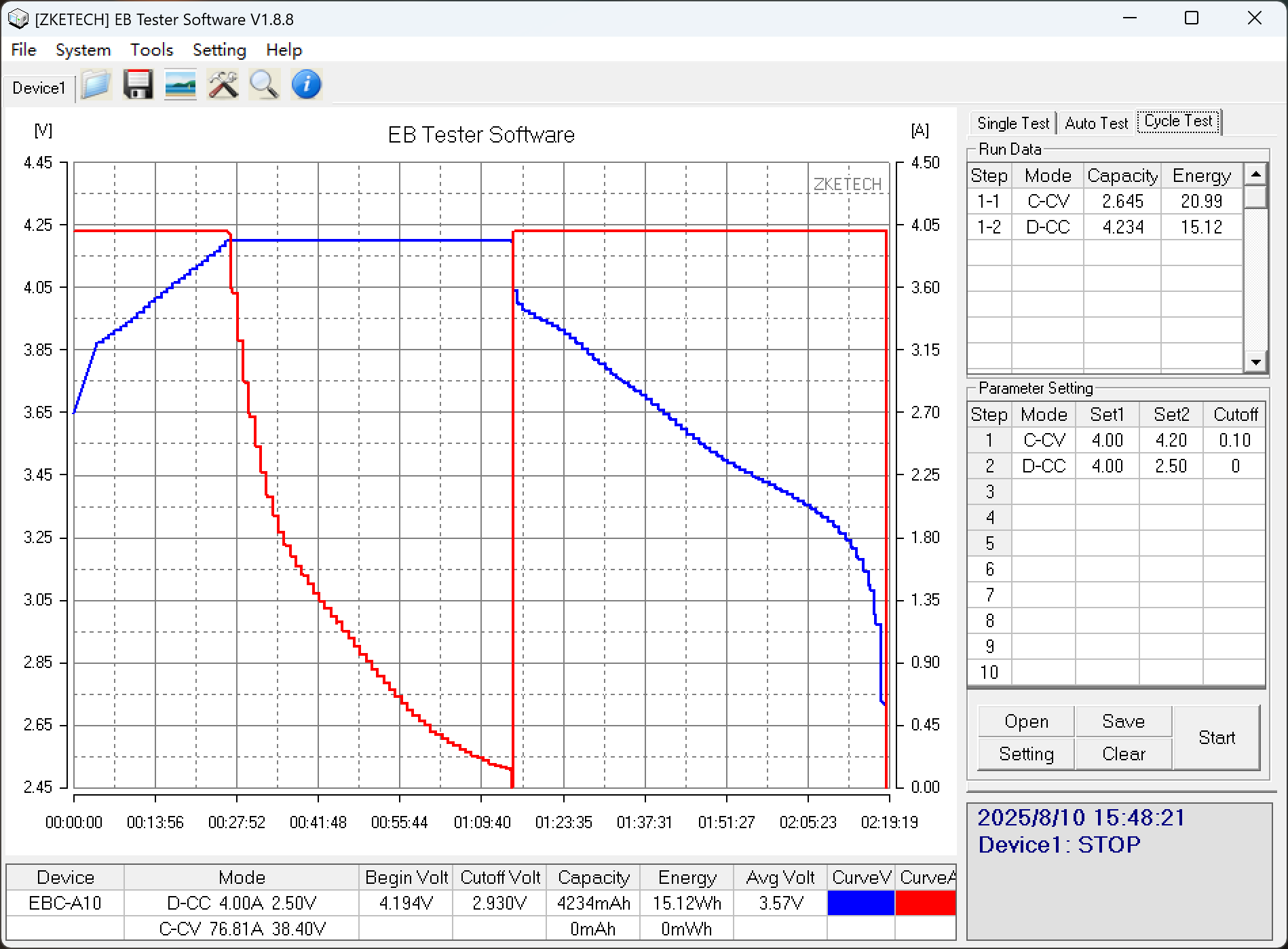Click the EBC-A10 device cell
1288x949 pixels.
(x=65, y=904)
